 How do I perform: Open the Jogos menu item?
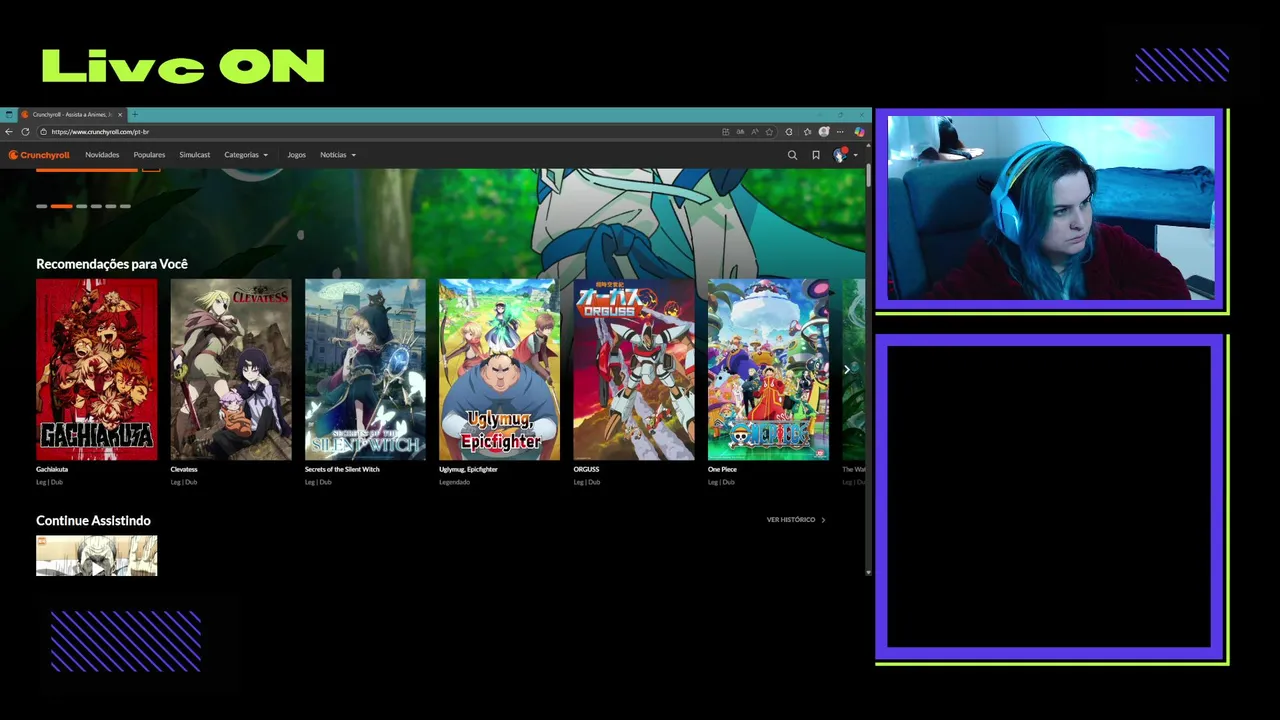[297, 155]
